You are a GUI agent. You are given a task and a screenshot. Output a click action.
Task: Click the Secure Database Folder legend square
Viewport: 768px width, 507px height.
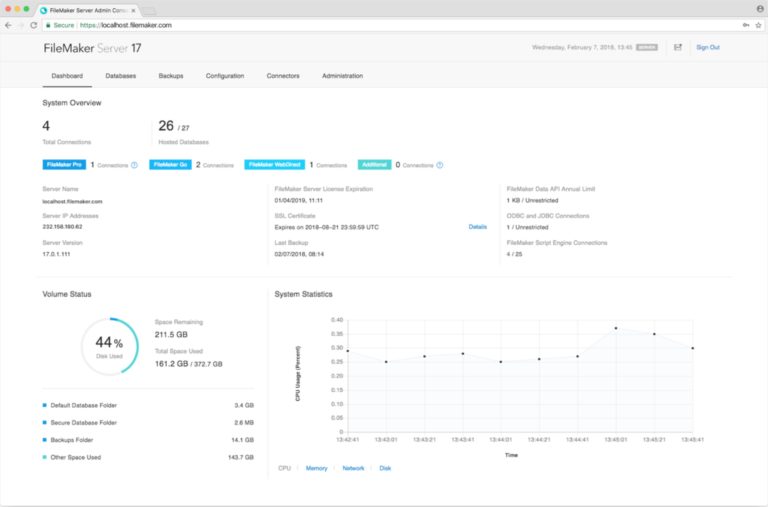[x=45, y=422]
